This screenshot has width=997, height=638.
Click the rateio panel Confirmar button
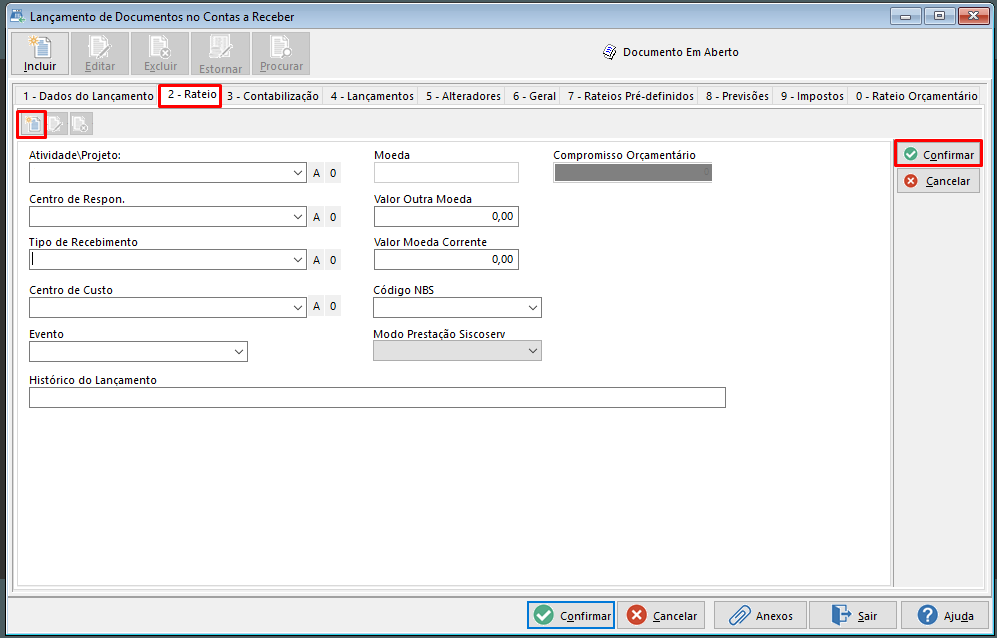(939, 155)
